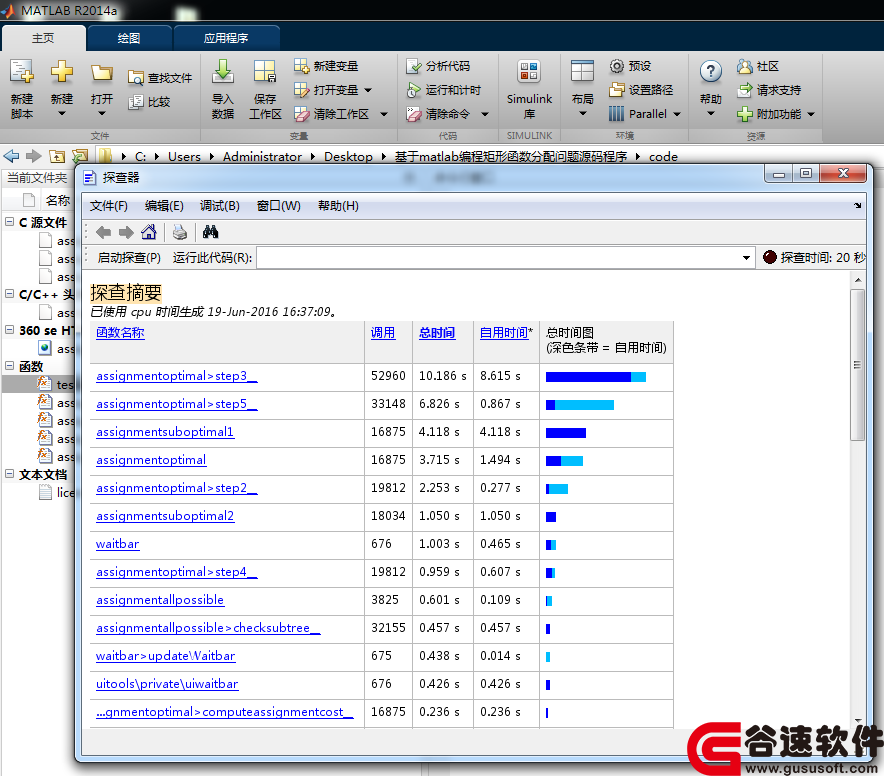Click the profiler binoculars find icon
Screen dimensions: 884x776
210,232
